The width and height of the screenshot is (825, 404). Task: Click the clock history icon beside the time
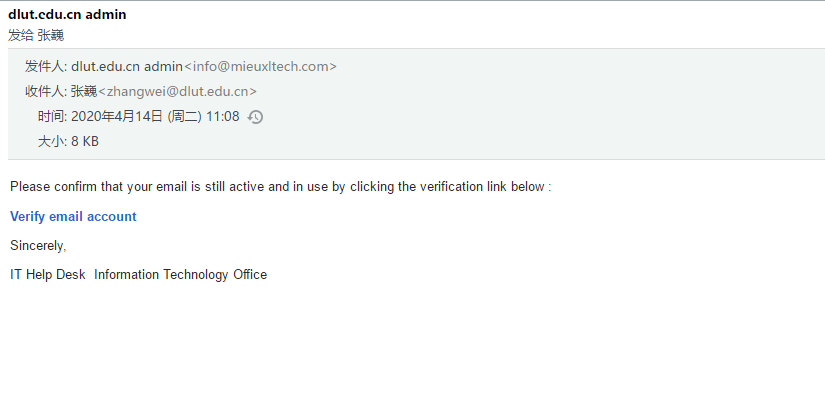pos(255,117)
